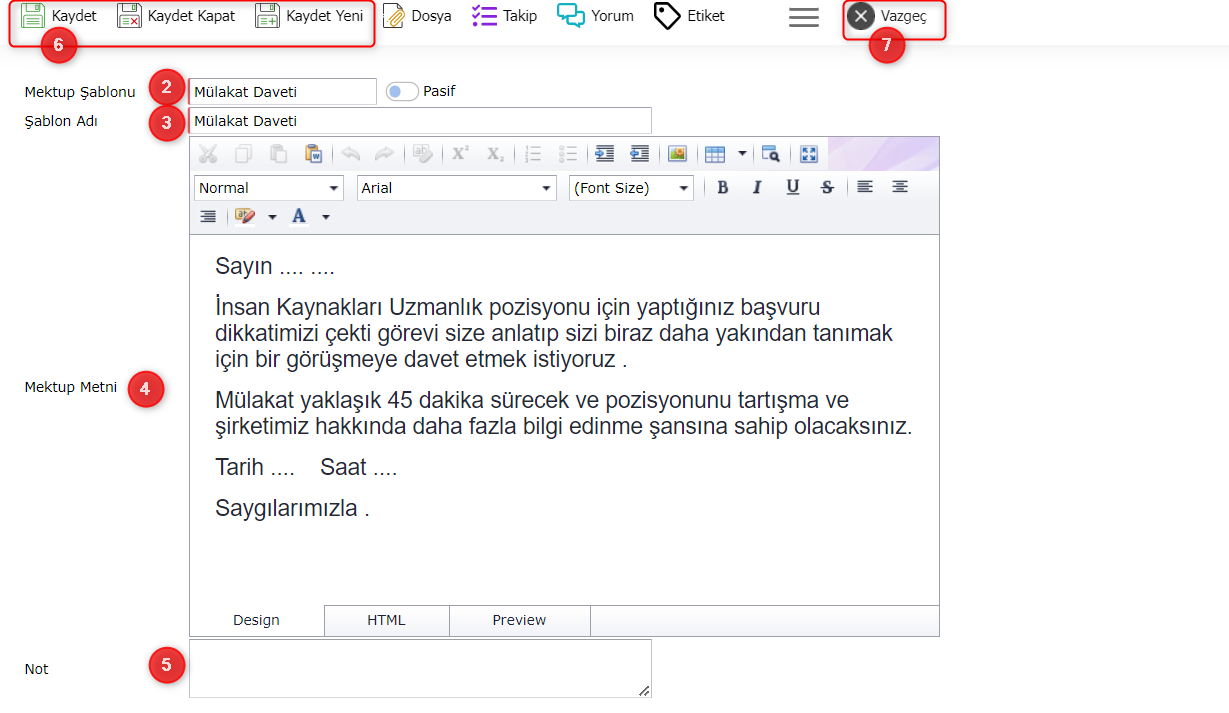The width and height of the screenshot is (1229, 713).
Task: Apply superscript formatting
Action: pos(460,154)
